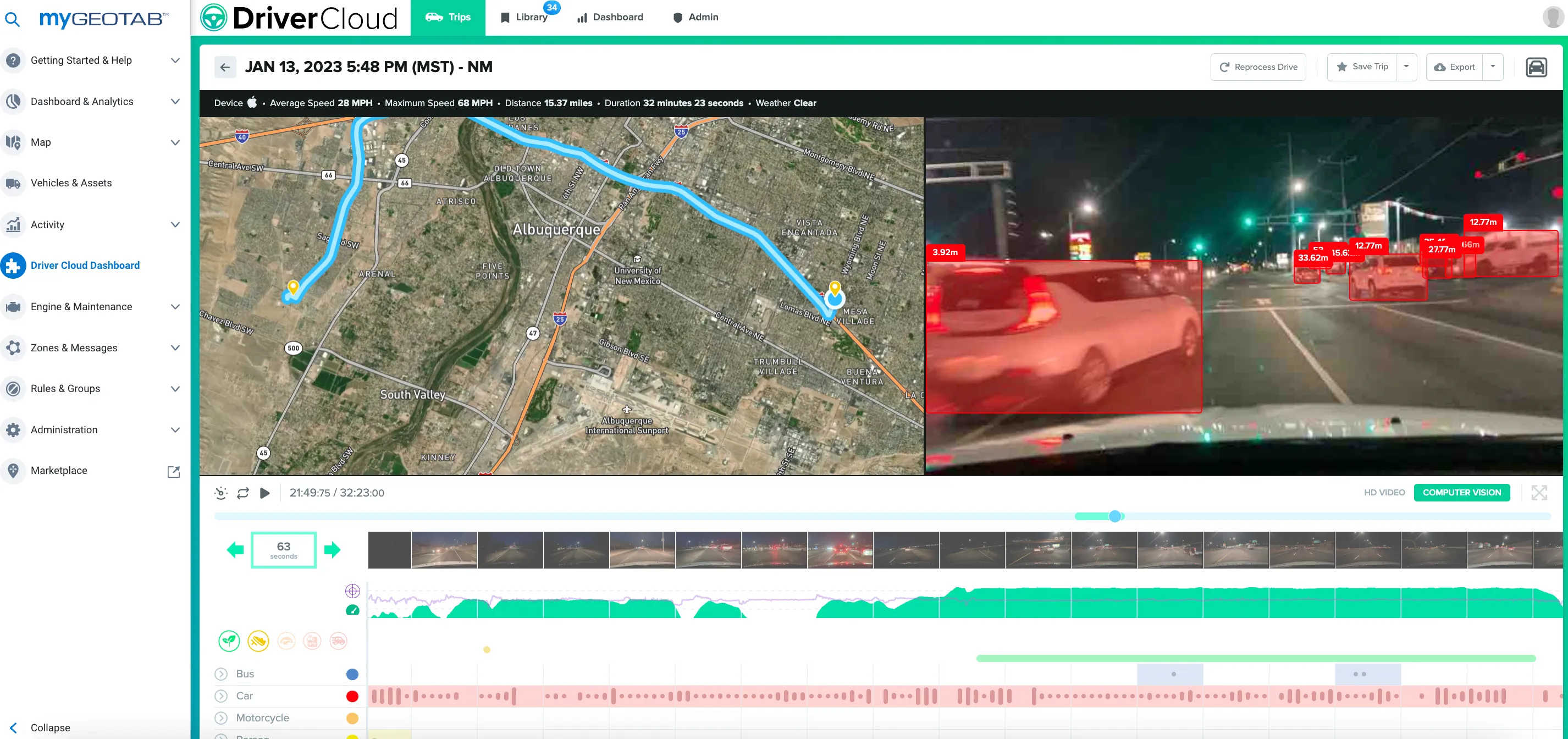Expand the Activity menu chevron
The image size is (1568, 739).
pos(175,224)
